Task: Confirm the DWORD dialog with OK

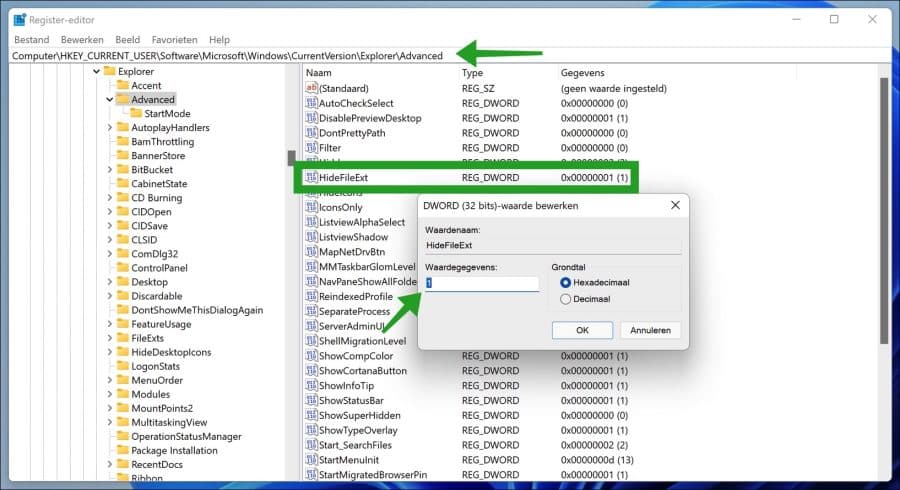Action: (582, 330)
